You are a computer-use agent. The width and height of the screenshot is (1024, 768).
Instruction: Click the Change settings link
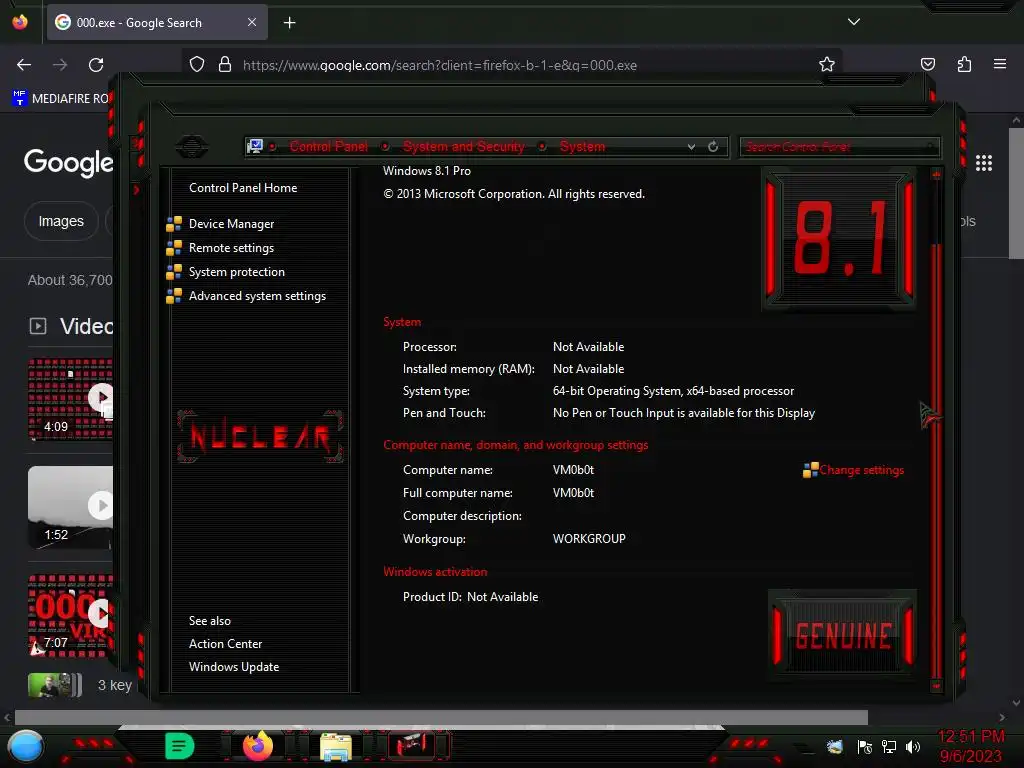click(x=861, y=470)
